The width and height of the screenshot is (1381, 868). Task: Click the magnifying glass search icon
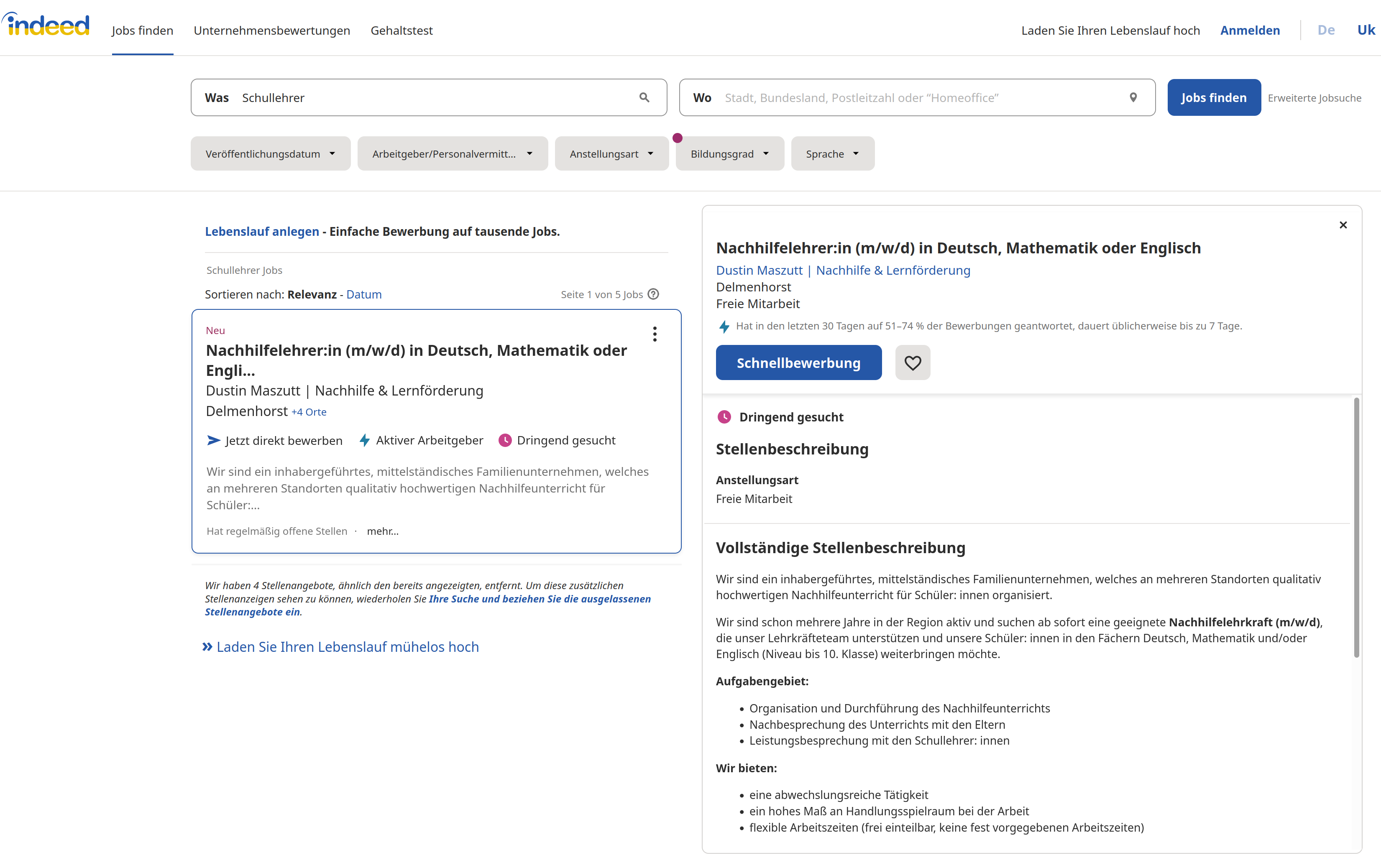click(x=644, y=97)
